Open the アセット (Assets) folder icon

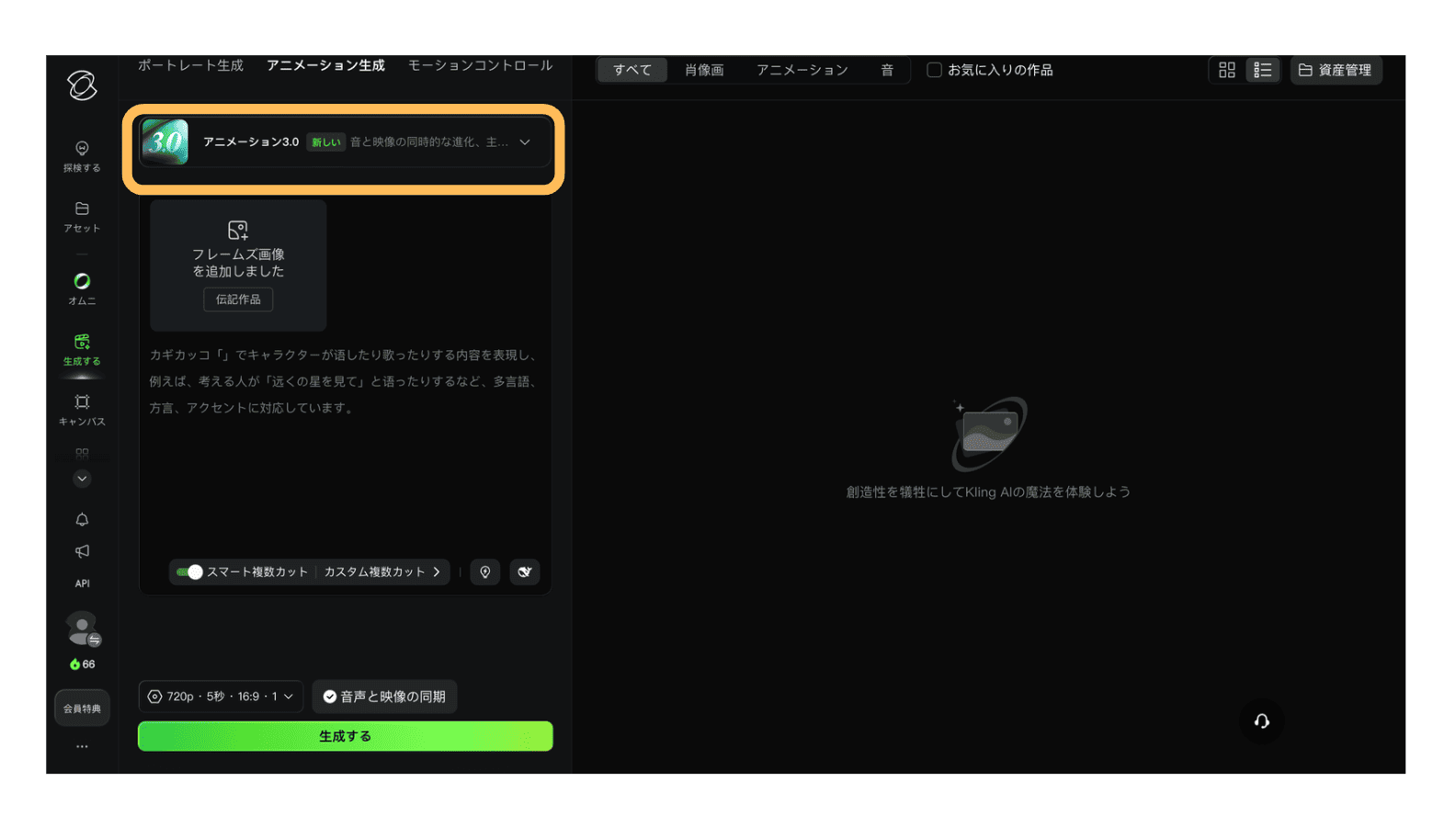pos(82,216)
